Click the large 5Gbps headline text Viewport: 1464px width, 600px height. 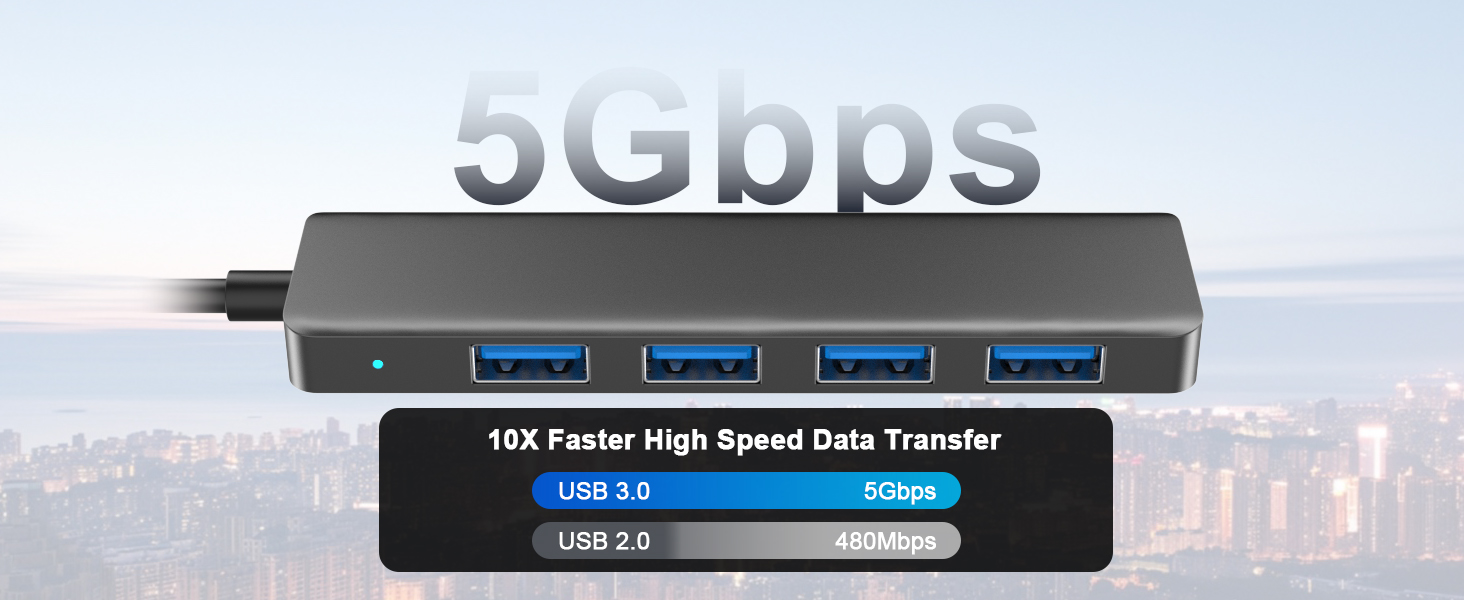(x=747, y=137)
